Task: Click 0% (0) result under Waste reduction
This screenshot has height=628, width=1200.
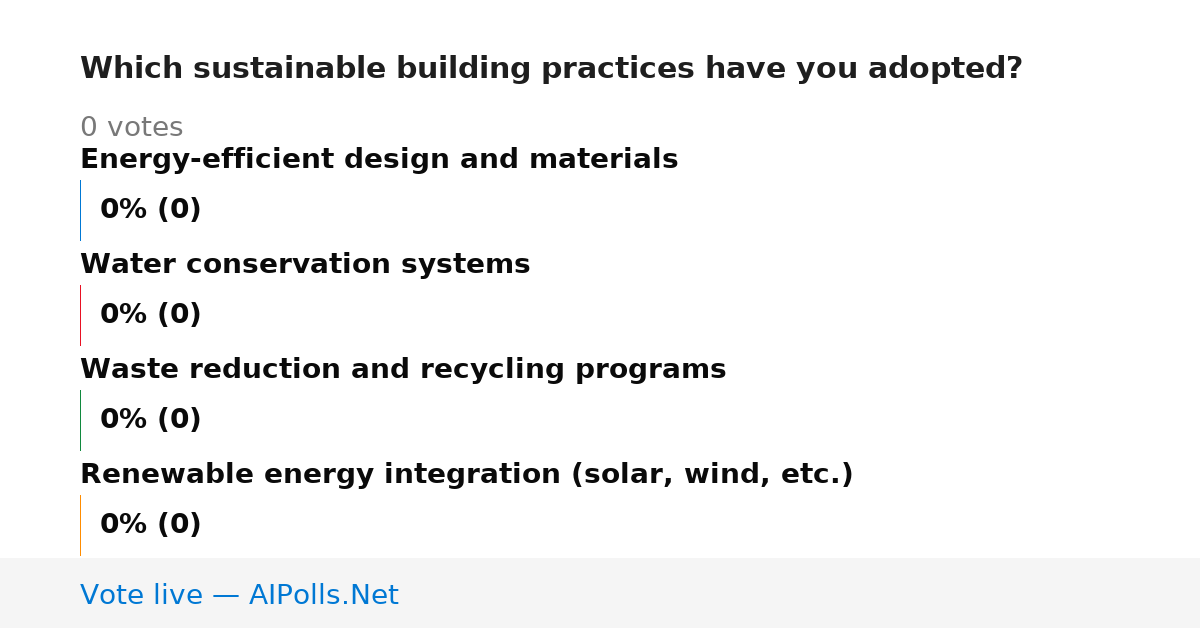Action: [151, 420]
